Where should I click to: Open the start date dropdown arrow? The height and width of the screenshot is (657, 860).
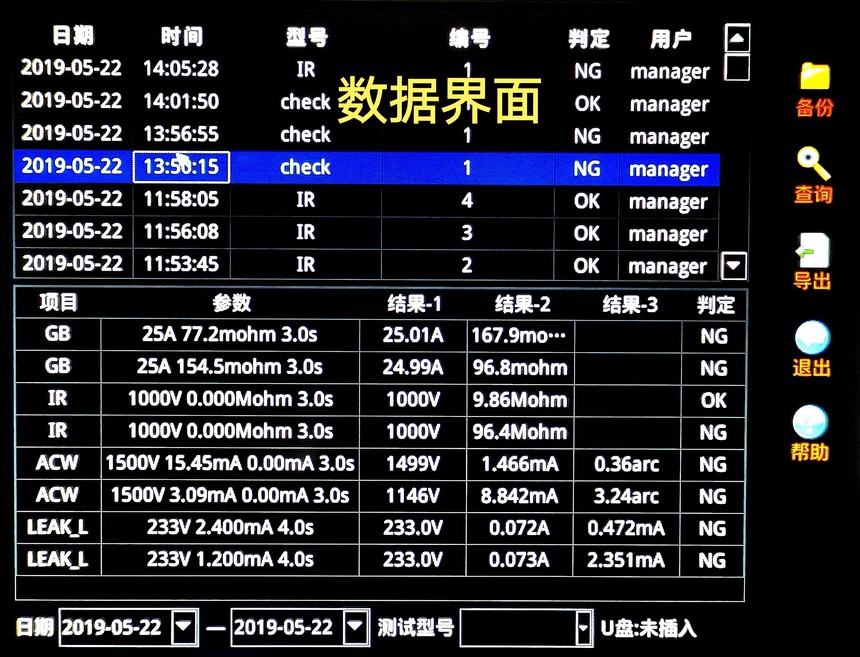click(184, 628)
